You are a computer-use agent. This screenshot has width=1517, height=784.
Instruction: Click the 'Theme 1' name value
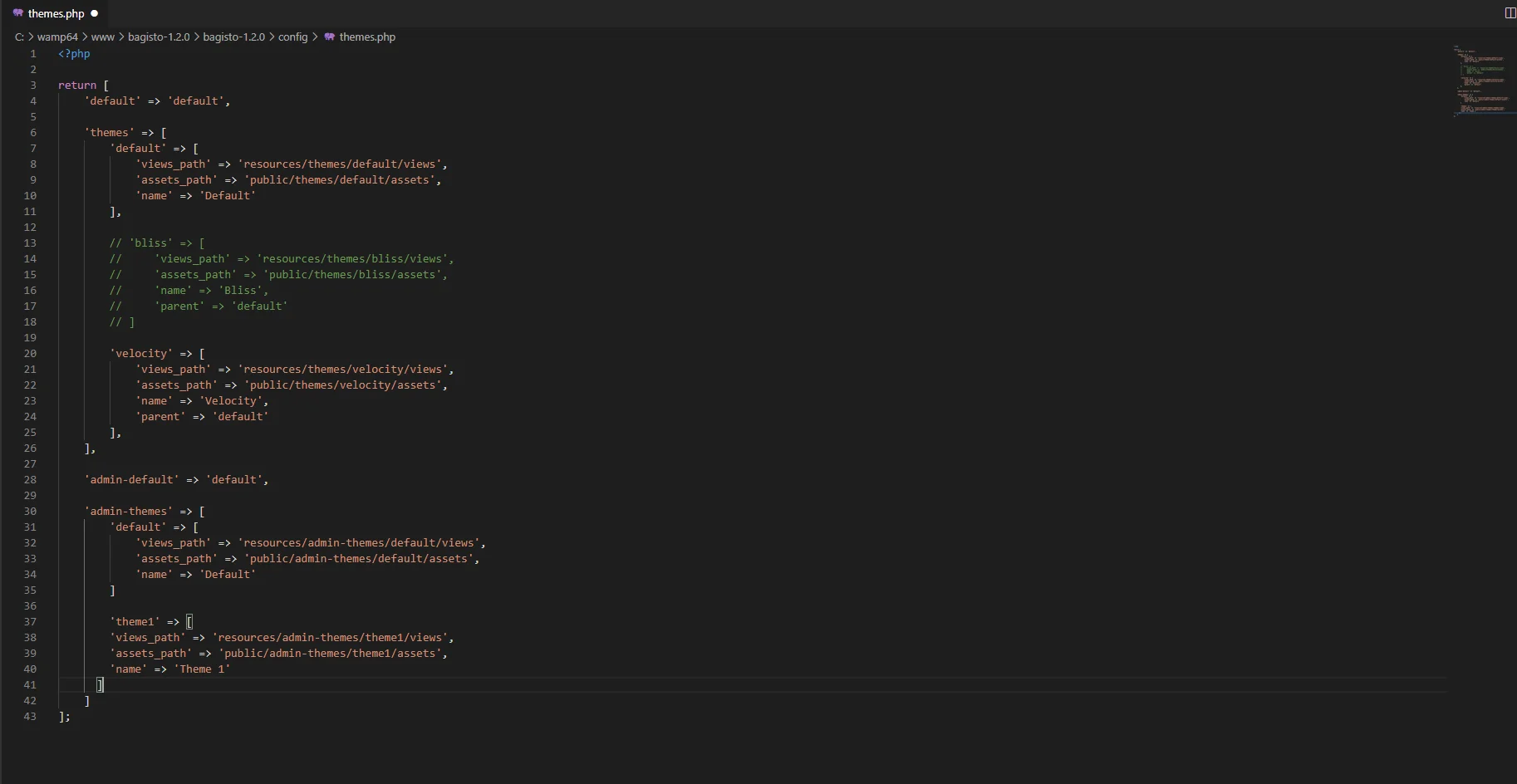pos(202,669)
